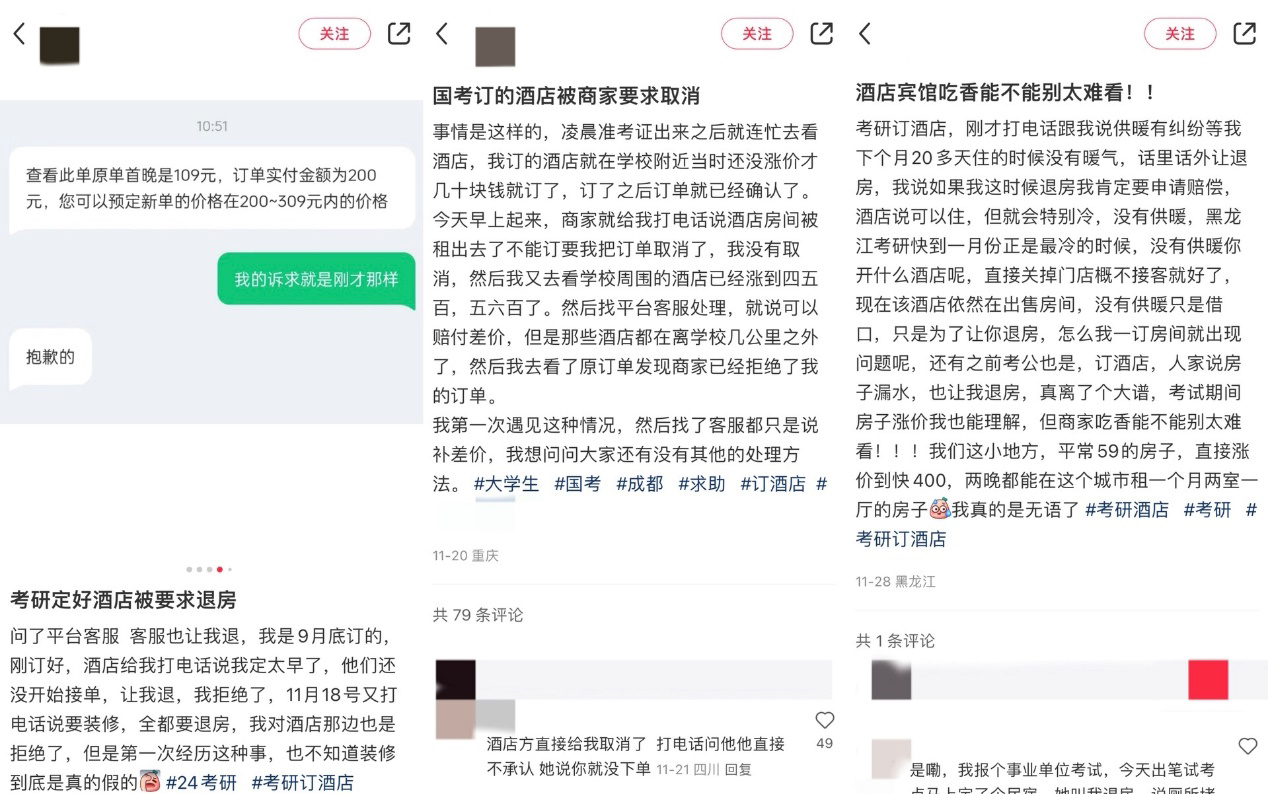Like the comment in right post
Screen dimensions: 1268x794
1247,746
